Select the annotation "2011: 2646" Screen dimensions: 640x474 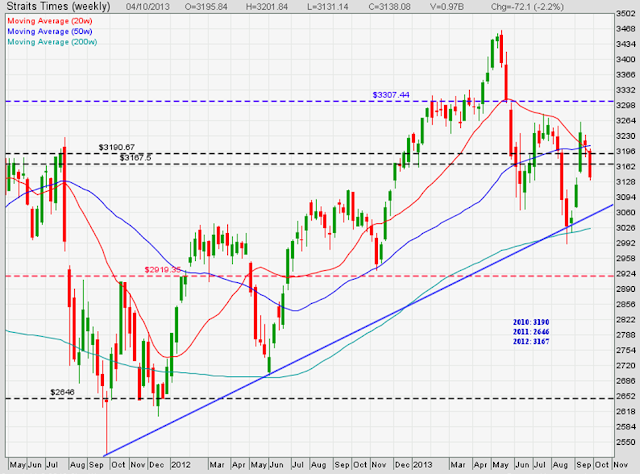click(531, 332)
